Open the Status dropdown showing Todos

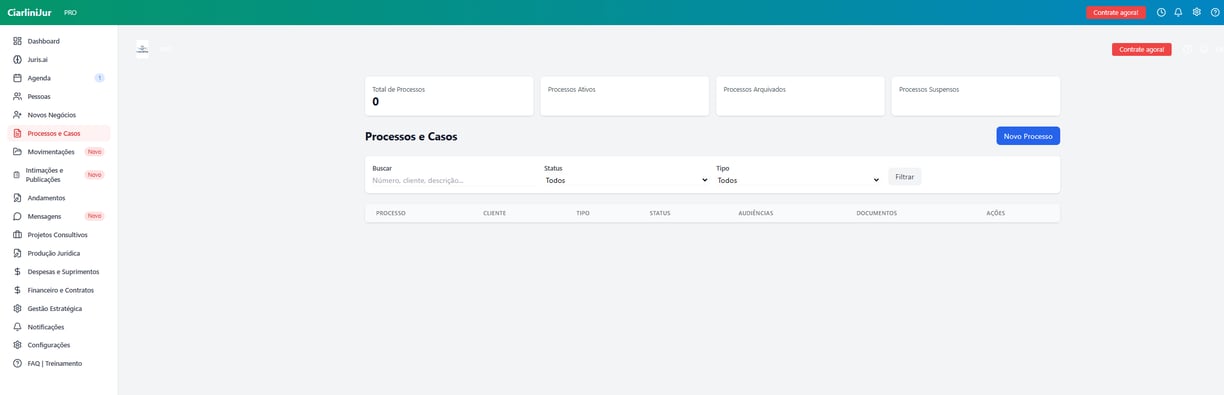coord(626,181)
